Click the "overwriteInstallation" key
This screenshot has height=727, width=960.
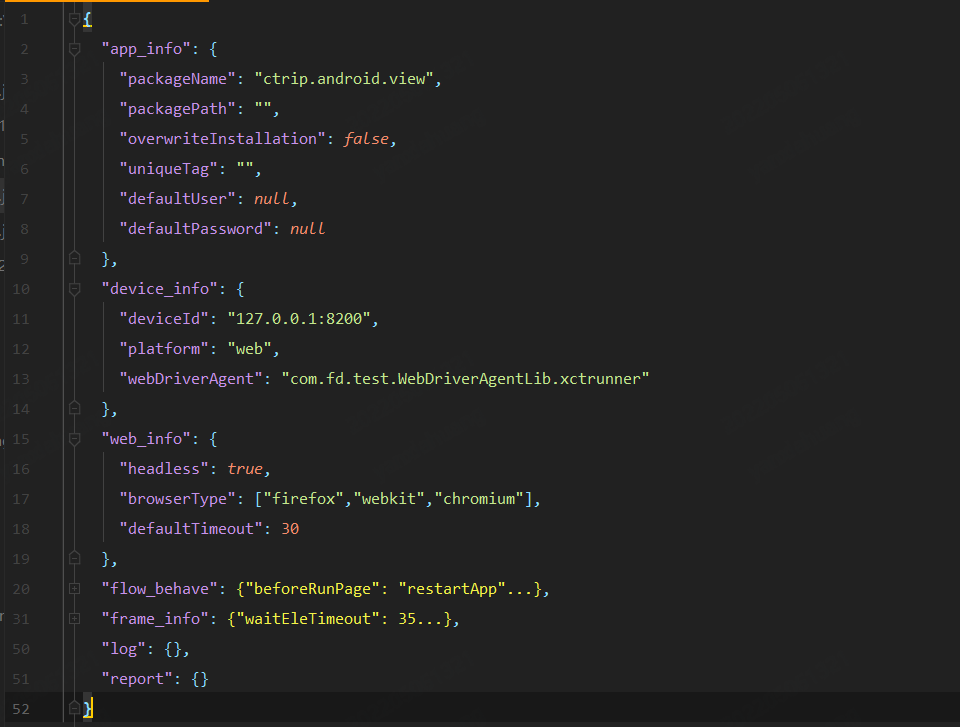click(x=222, y=139)
